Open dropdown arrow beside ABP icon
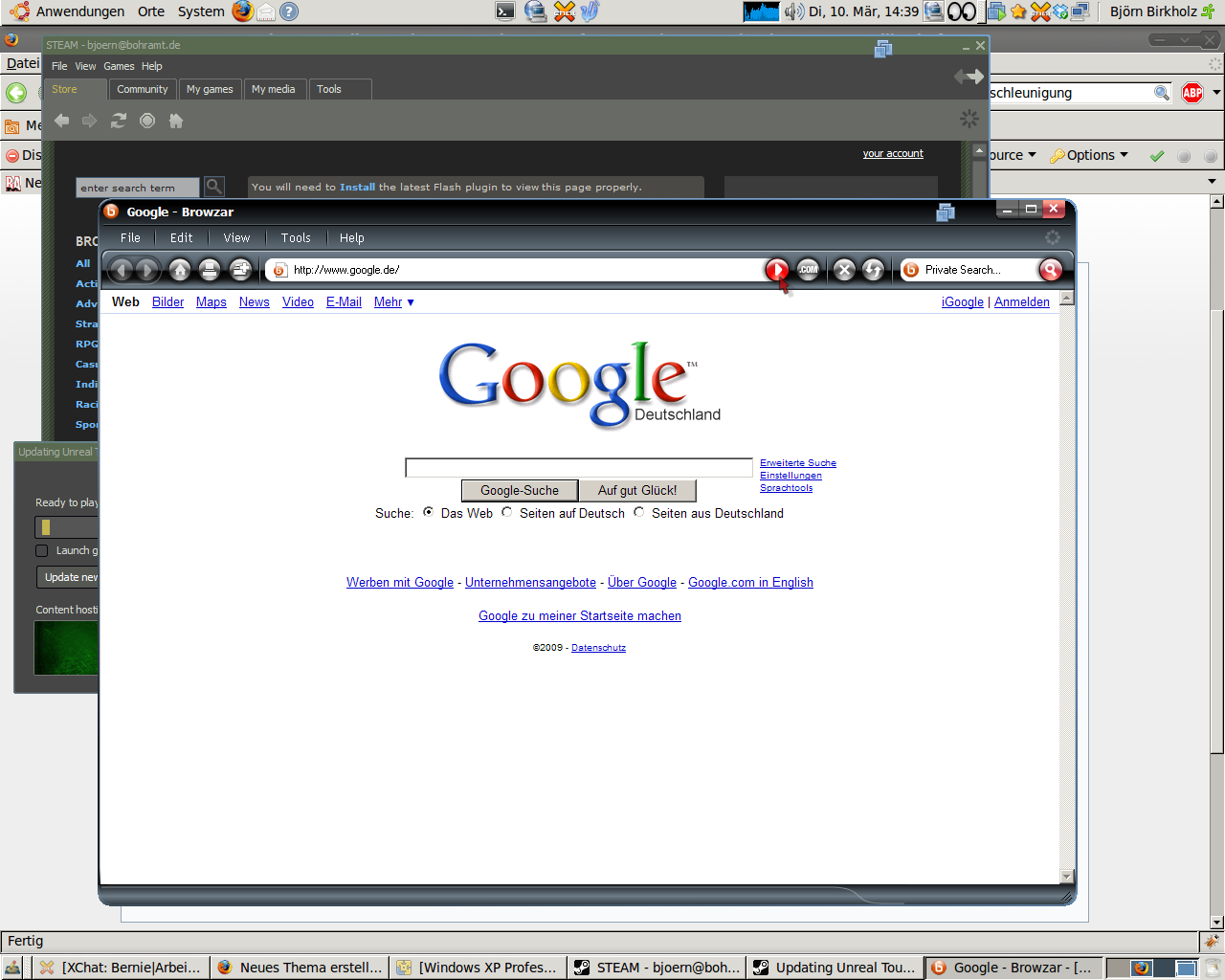1225x980 pixels. point(1216,93)
